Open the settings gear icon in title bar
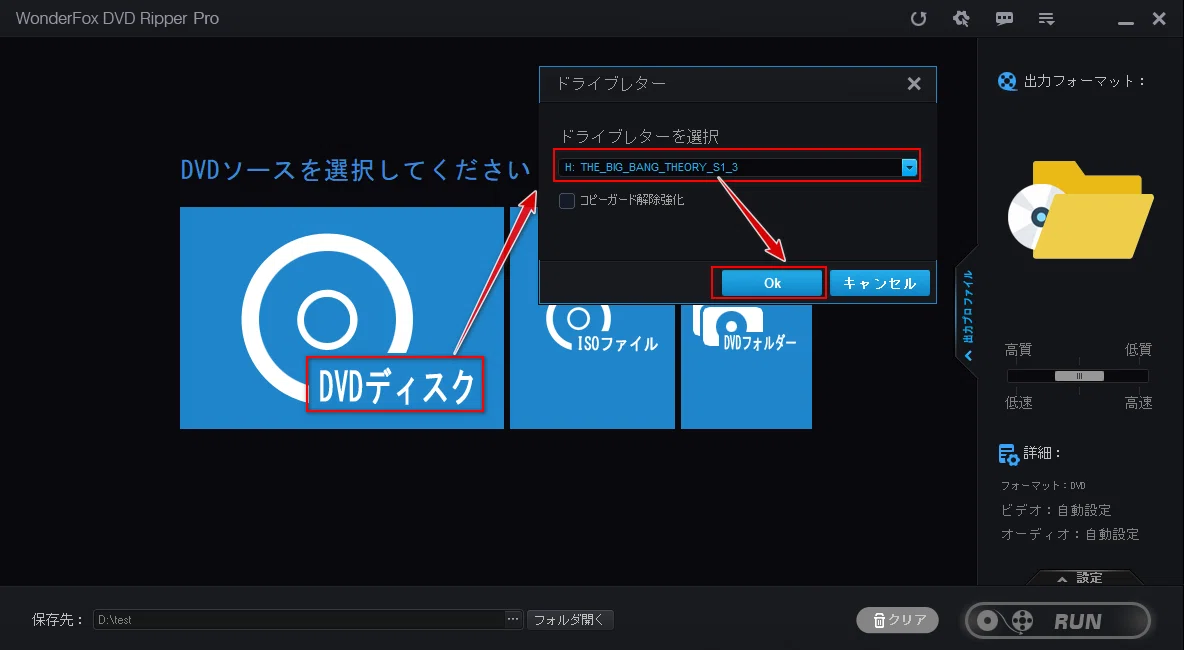 pos(961,19)
